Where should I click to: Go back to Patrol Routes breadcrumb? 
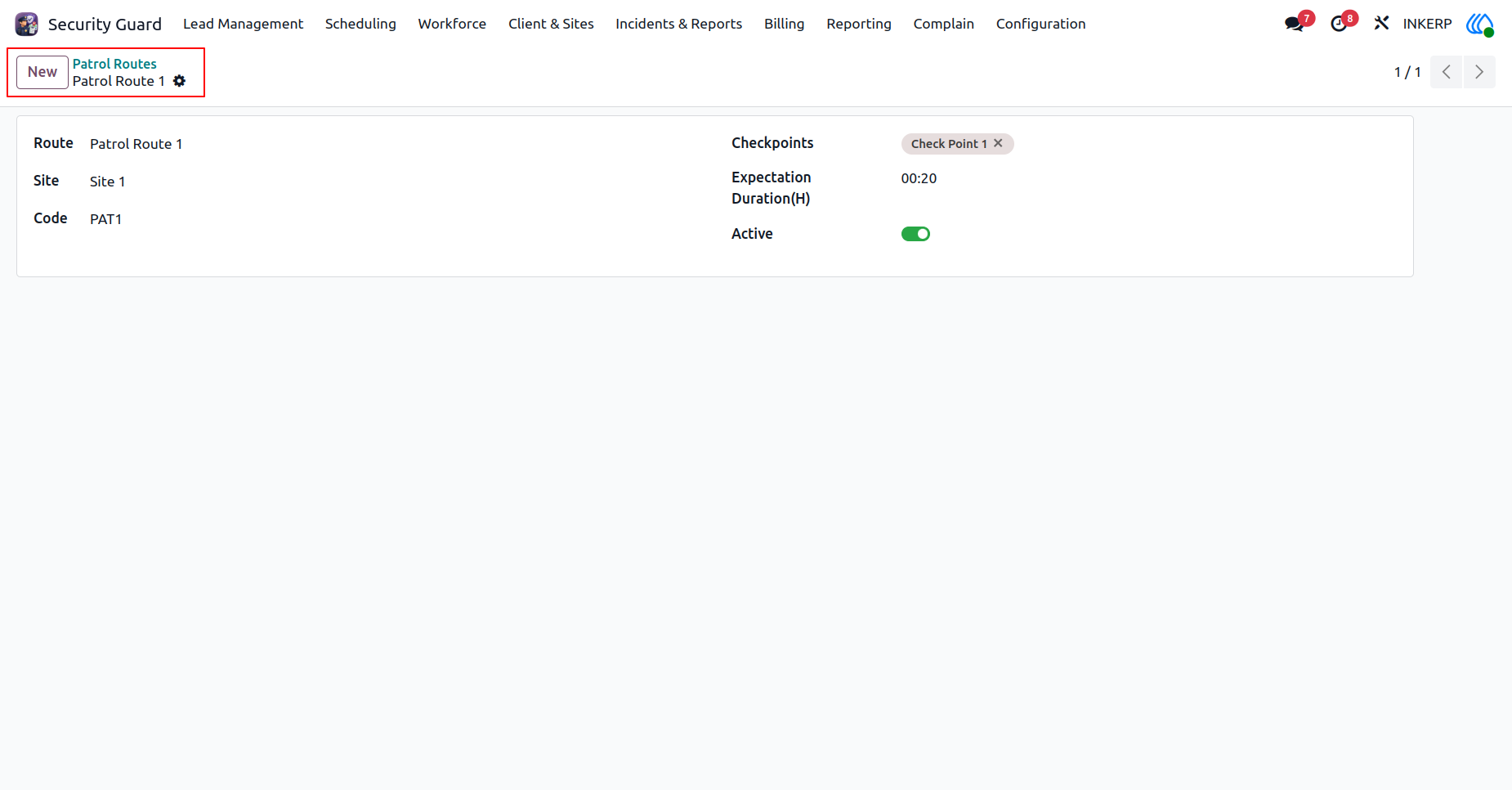coord(114,64)
